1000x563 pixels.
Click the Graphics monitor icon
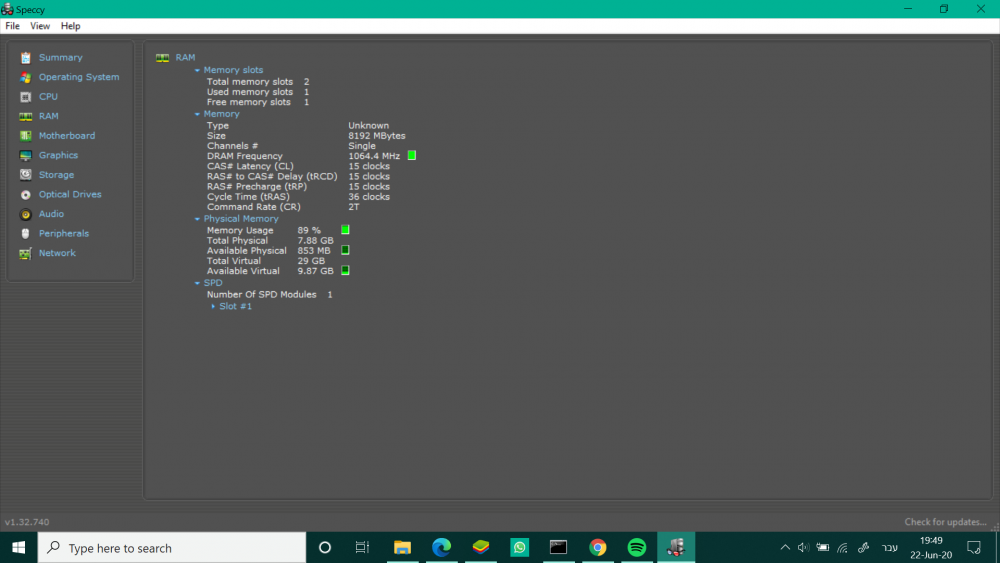[26, 156]
